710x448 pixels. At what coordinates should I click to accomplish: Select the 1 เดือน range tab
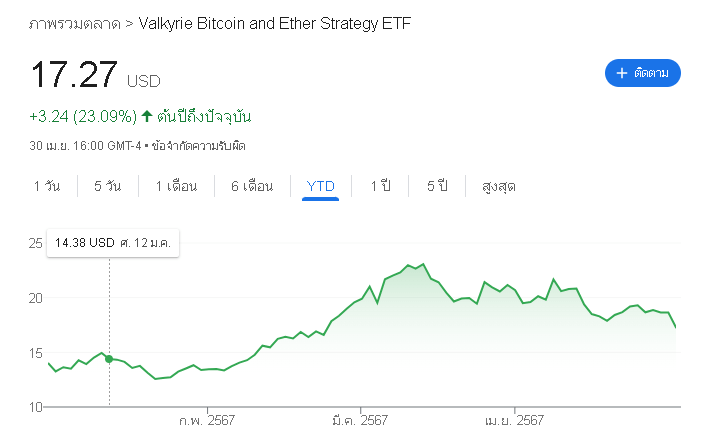tap(176, 186)
